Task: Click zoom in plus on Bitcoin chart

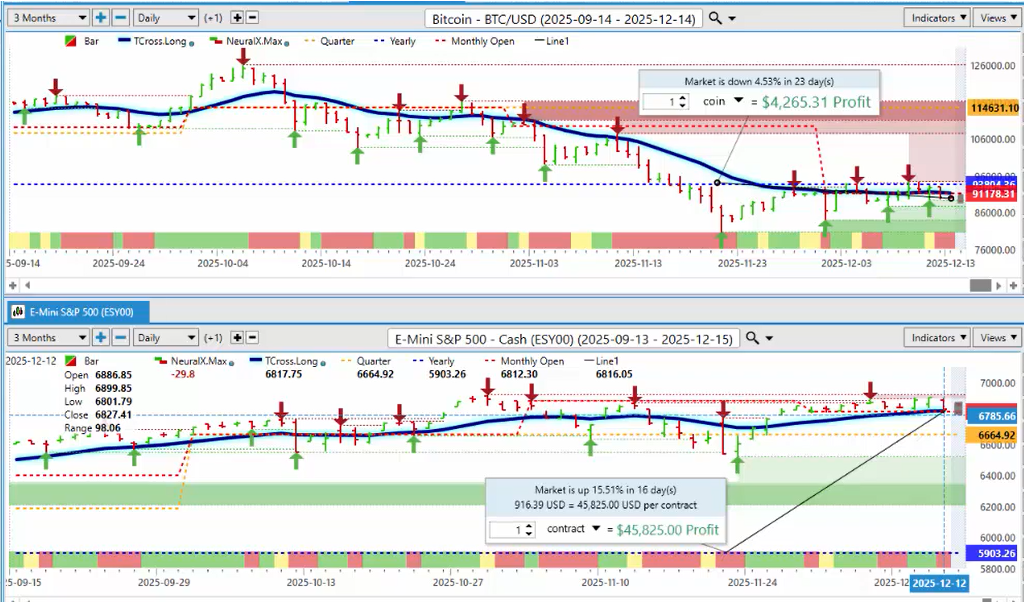Action: [x=101, y=18]
